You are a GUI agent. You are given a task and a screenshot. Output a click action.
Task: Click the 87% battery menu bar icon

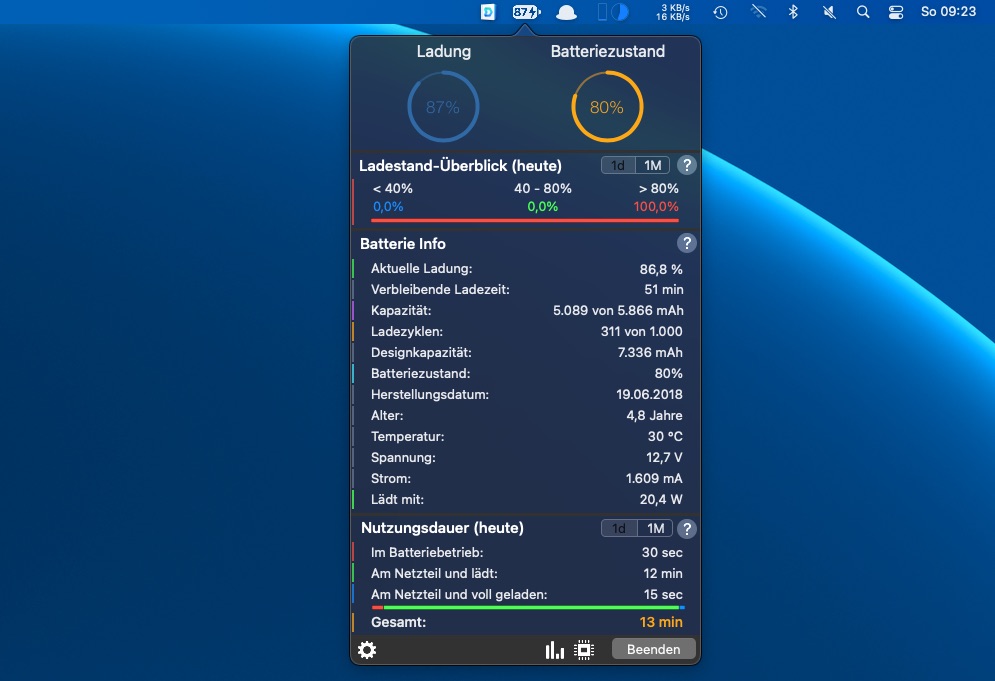(x=527, y=12)
